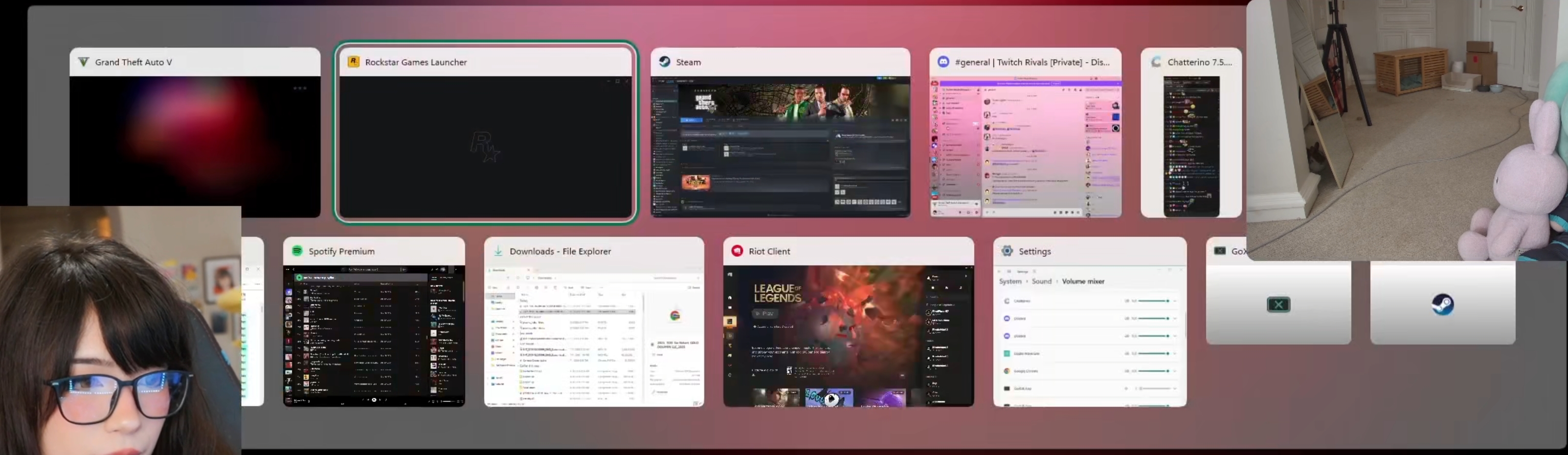
Task: Click the Google Chrome icon in Volume mixer
Action: point(1007,371)
